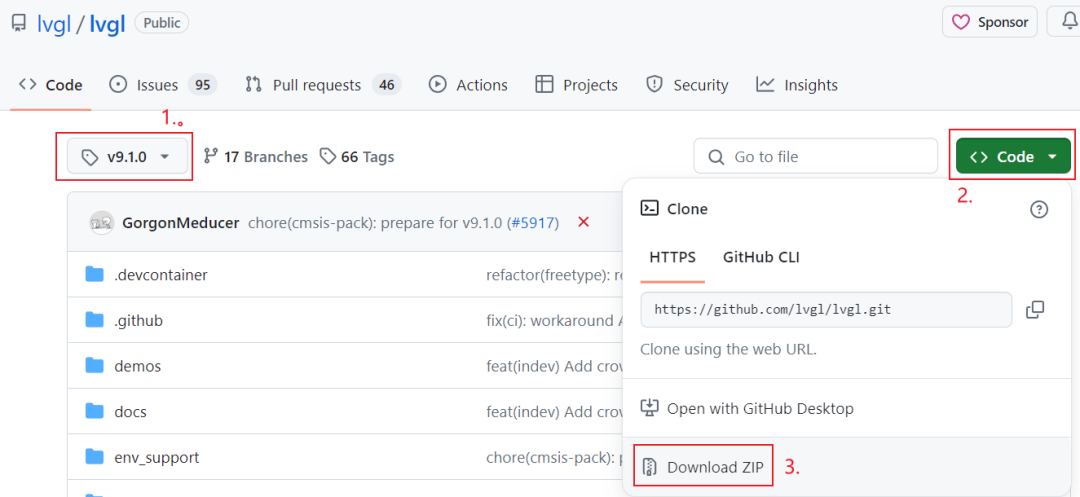Click the docs folder icon
This screenshot has width=1080, height=497.
click(94, 411)
